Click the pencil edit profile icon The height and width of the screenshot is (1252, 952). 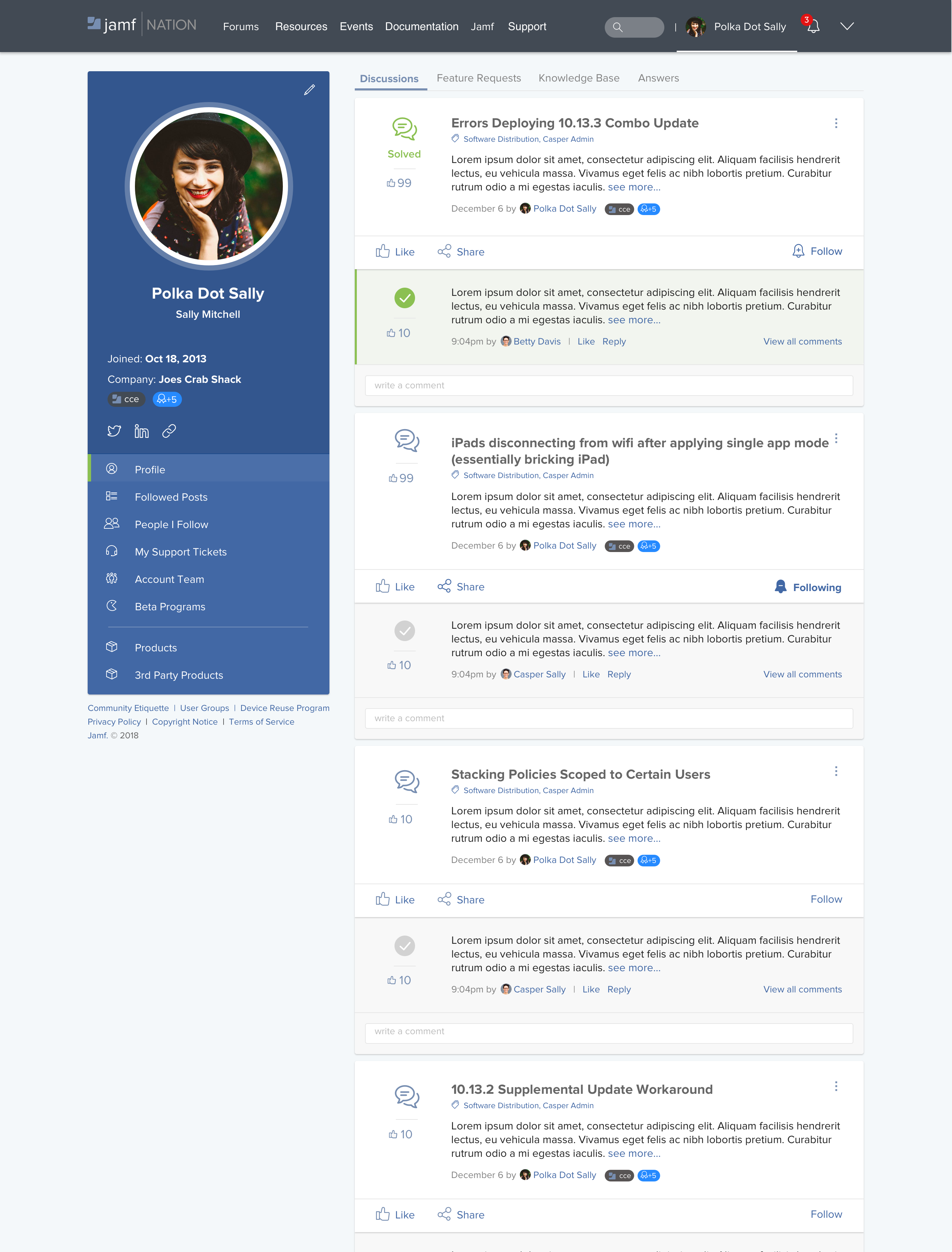310,89
